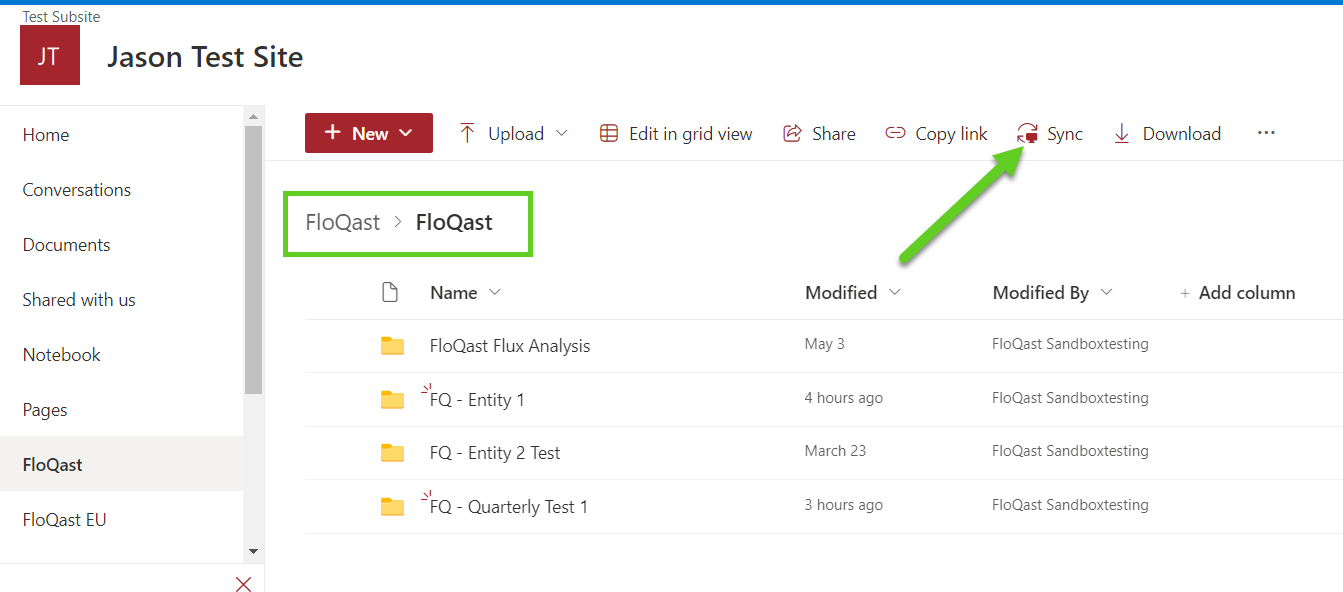
Task: Click the 3 hours ago timestamp
Action: [x=844, y=505]
